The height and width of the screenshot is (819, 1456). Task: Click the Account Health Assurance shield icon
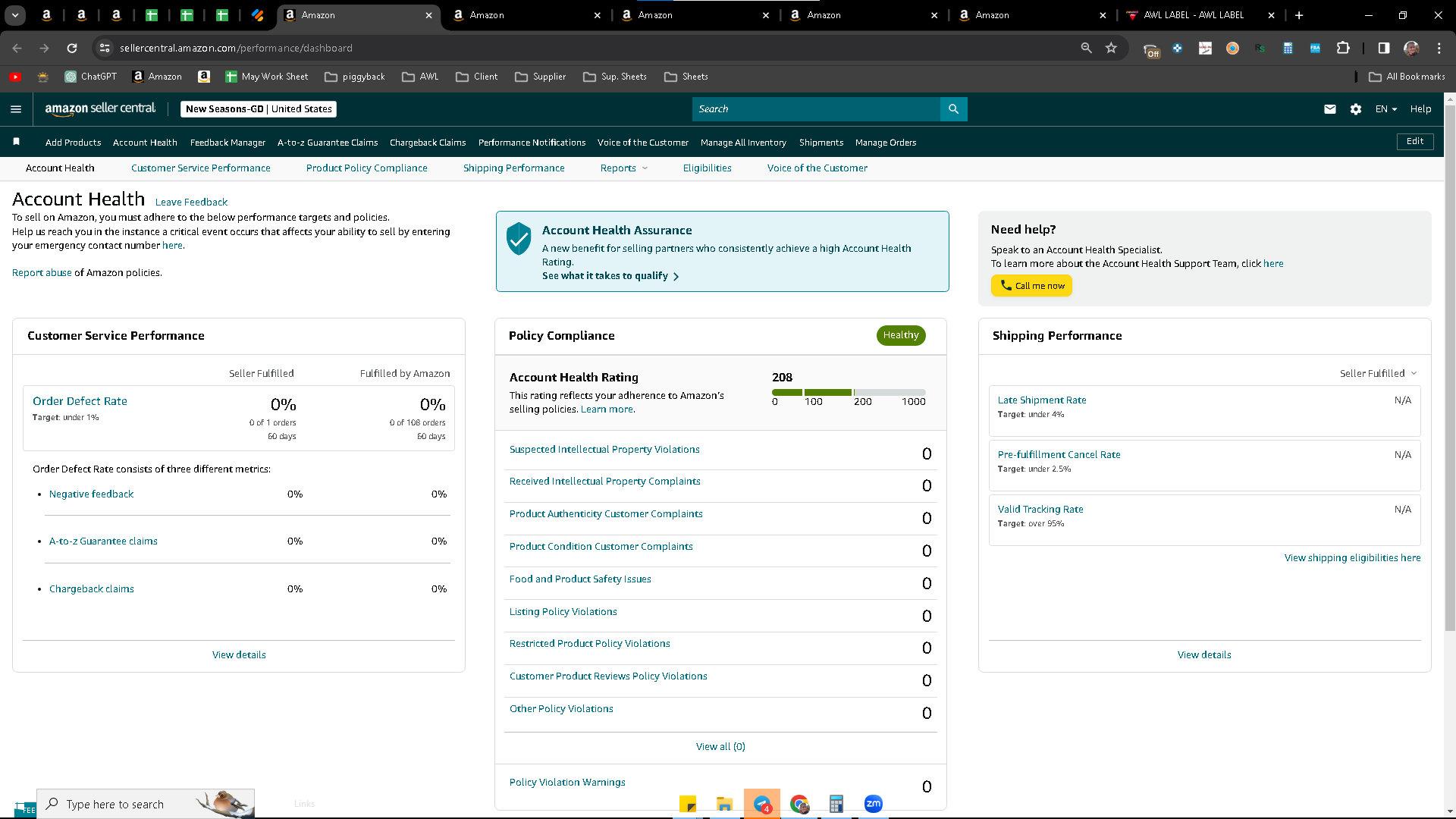tap(519, 239)
